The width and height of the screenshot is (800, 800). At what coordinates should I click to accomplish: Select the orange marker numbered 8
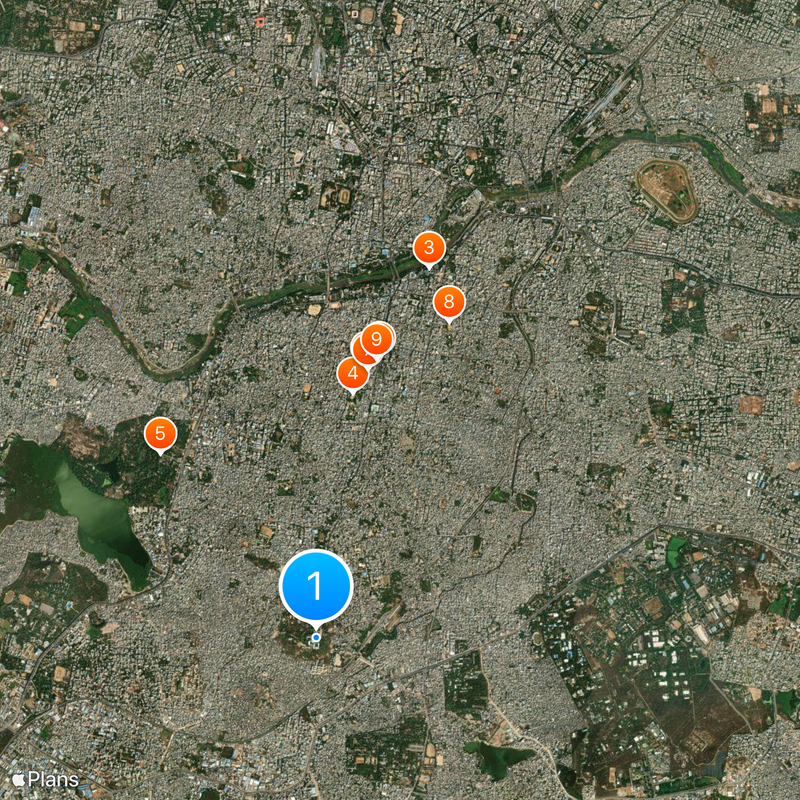[449, 302]
